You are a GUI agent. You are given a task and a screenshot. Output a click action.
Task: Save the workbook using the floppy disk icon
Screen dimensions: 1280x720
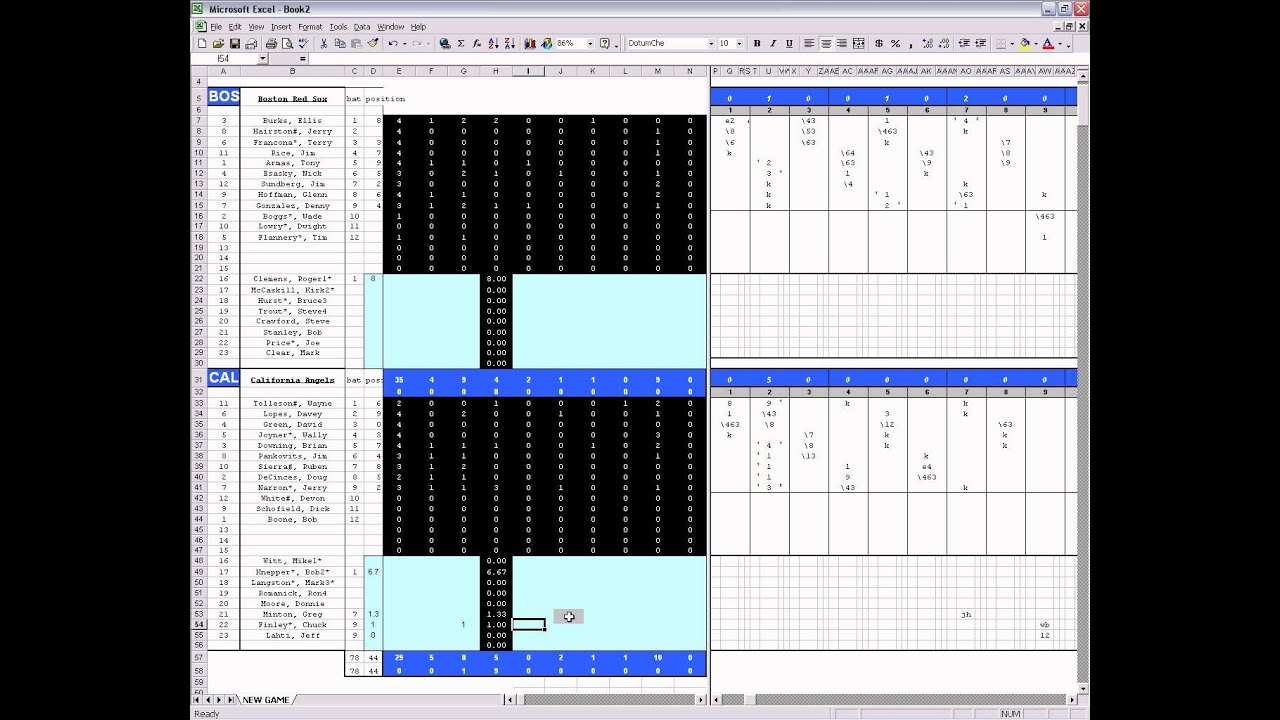(x=235, y=44)
